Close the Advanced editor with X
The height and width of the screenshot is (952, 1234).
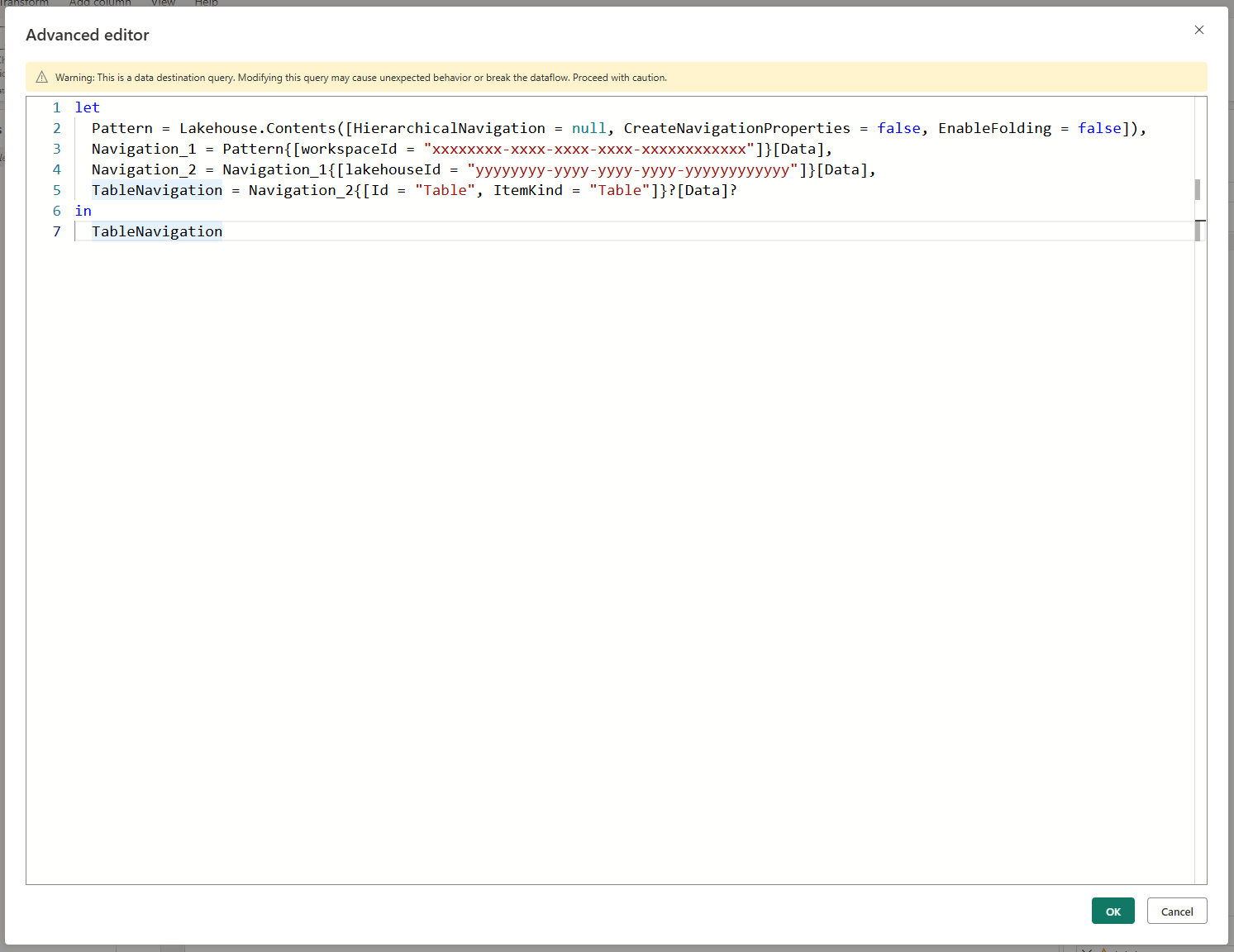(1199, 30)
